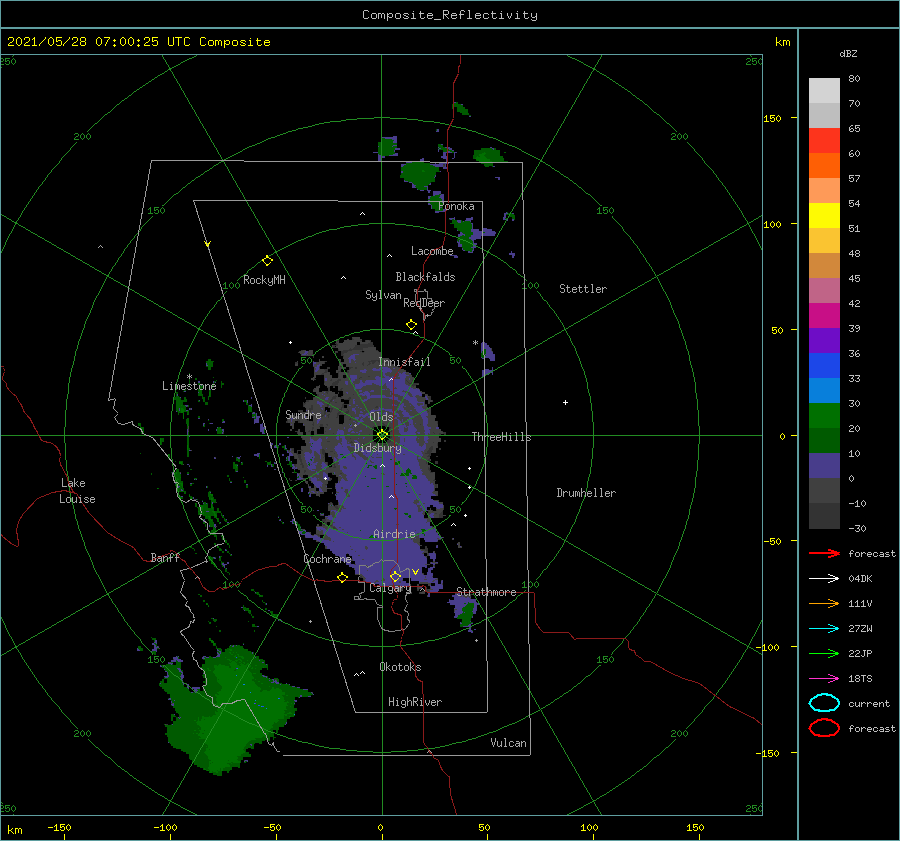900x841 pixels.
Task: Click the white 04DK arrow icon
Action: (x=824, y=578)
